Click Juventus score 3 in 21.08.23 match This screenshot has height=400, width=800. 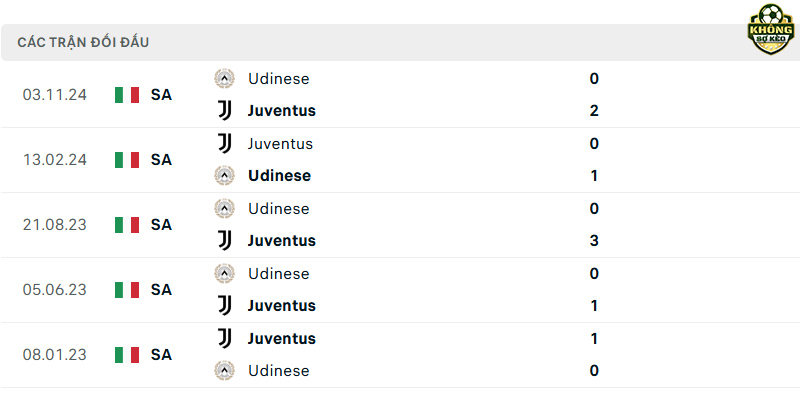coord(594,240)
